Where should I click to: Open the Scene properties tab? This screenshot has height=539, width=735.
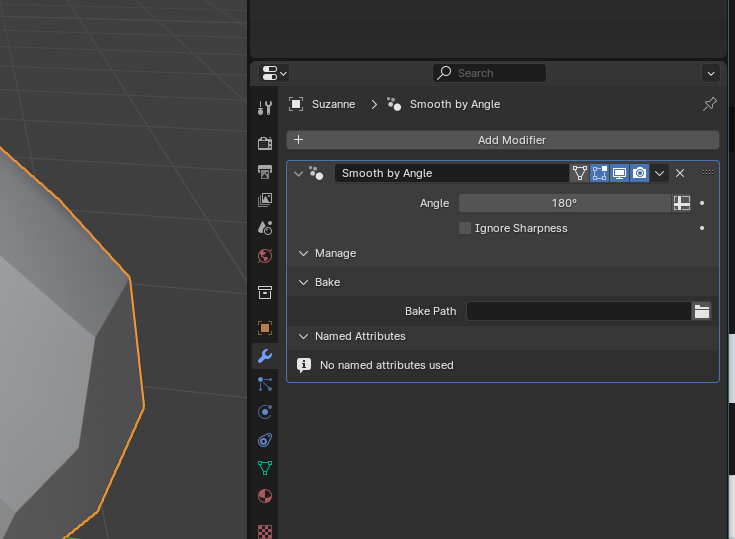pos(265,228)
